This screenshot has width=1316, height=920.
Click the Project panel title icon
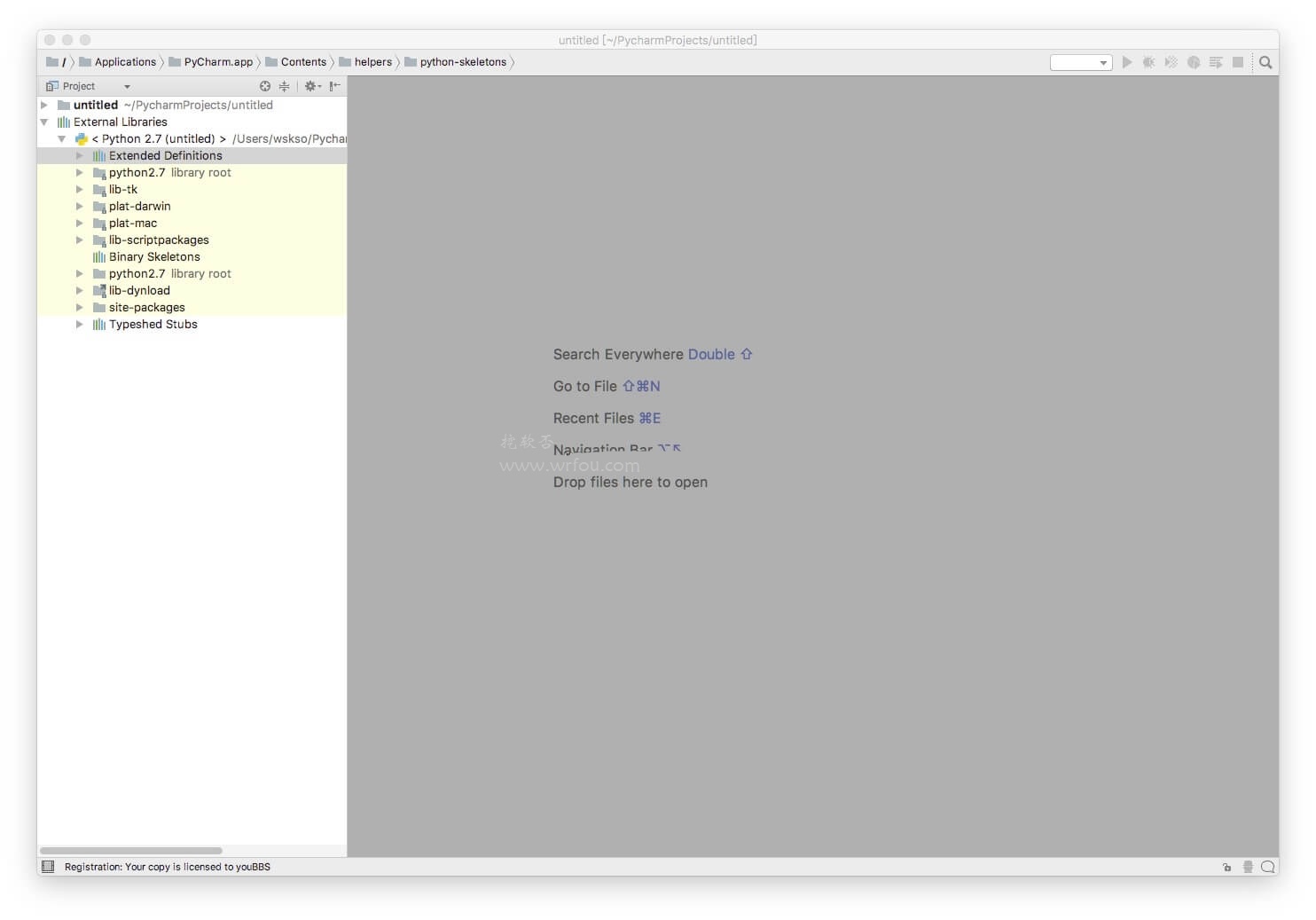pos(52,86)
